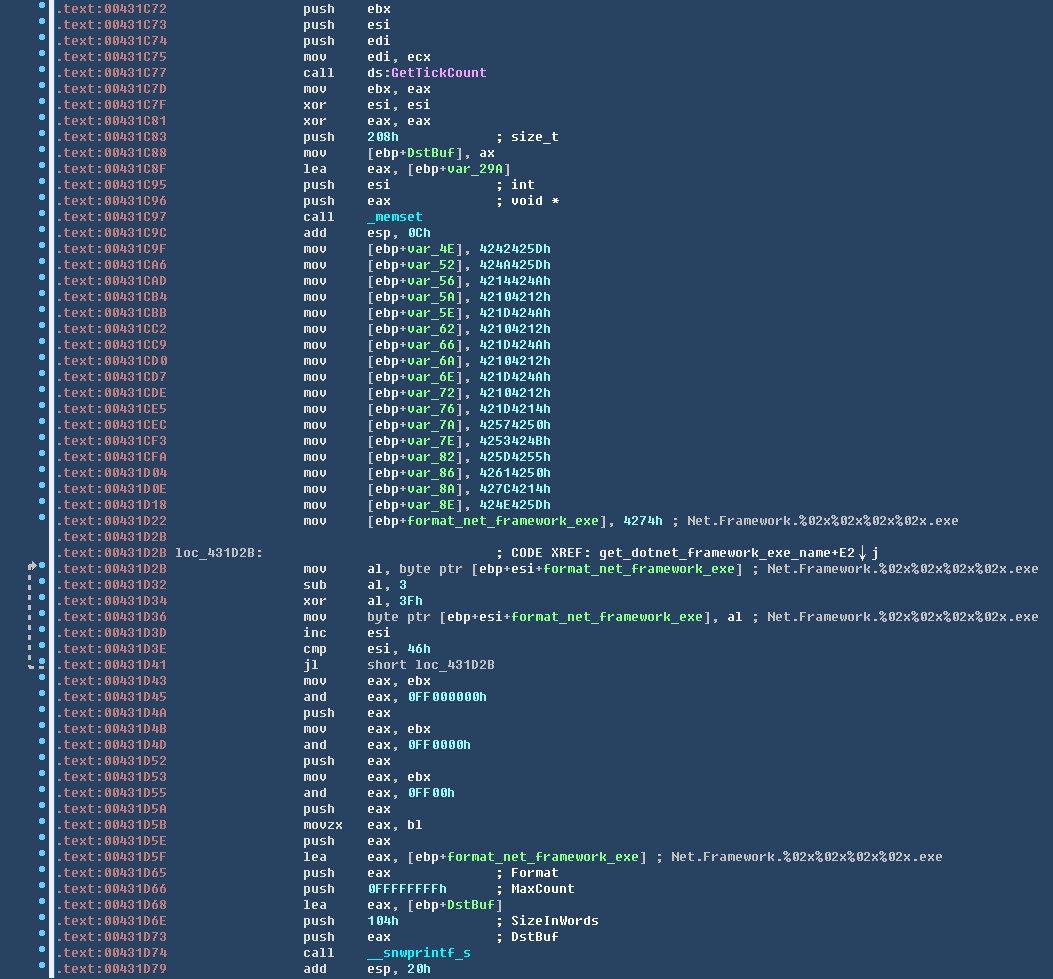Viewport: 1053px width, 979px height.
Task: Toggle breakpoint dot on the jl instruction line
Action: coord(42,665)
